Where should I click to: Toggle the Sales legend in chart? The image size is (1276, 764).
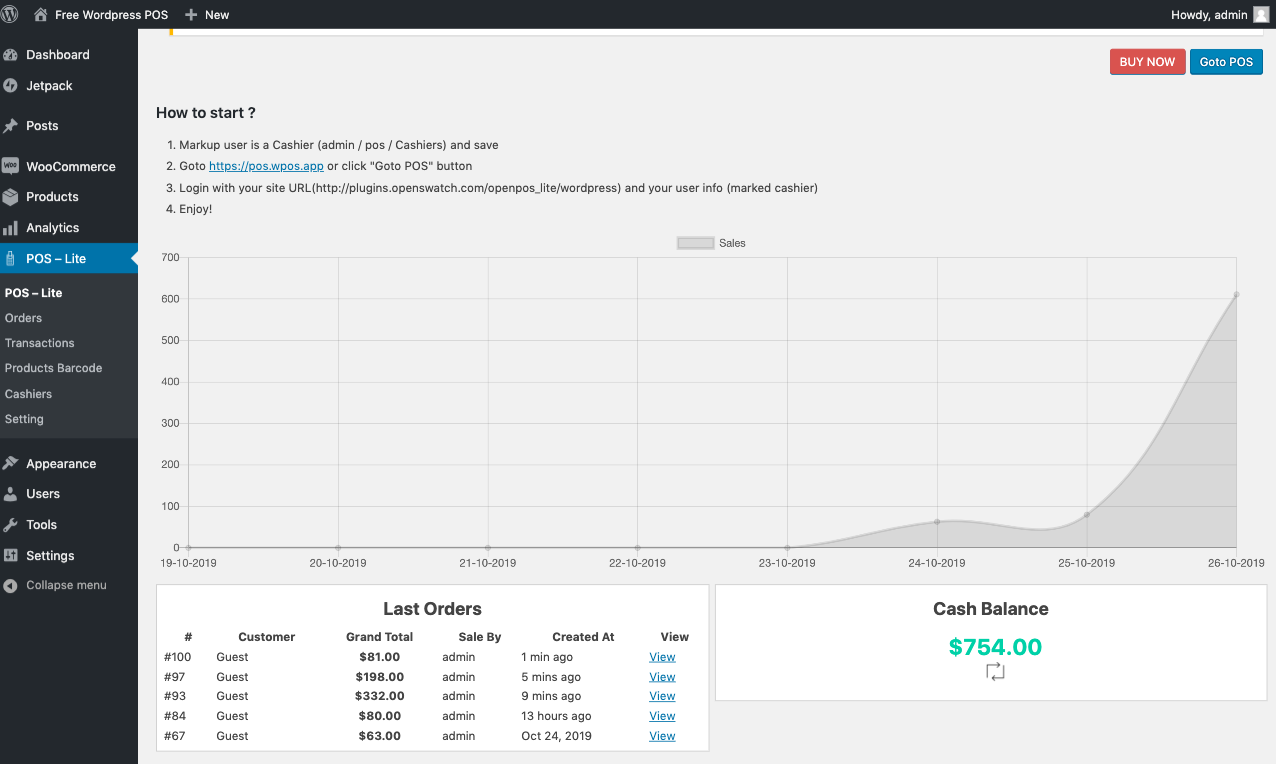click(696, 243)
